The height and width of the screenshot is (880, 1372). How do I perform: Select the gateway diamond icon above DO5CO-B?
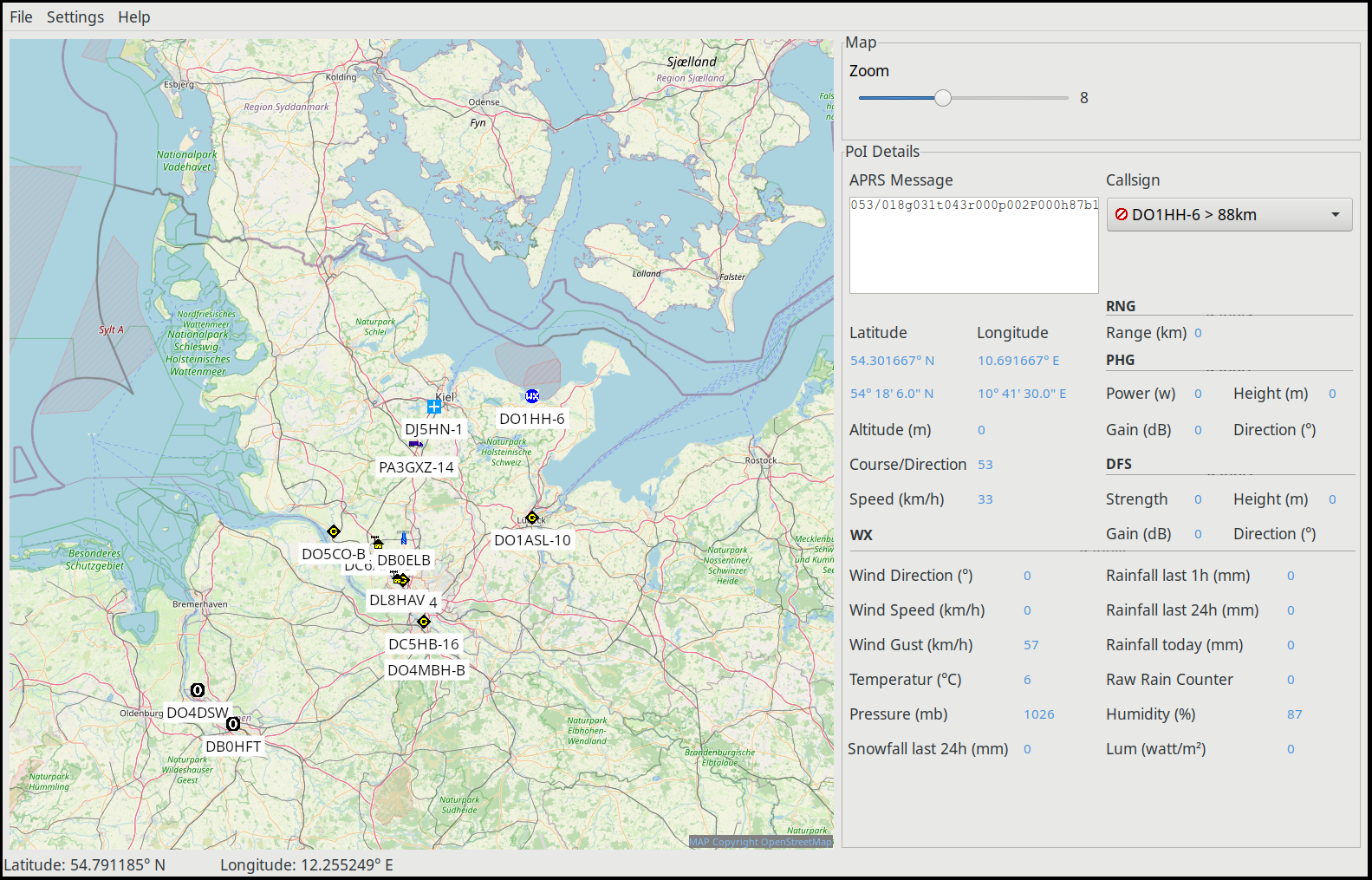click(x=334, y=531)
